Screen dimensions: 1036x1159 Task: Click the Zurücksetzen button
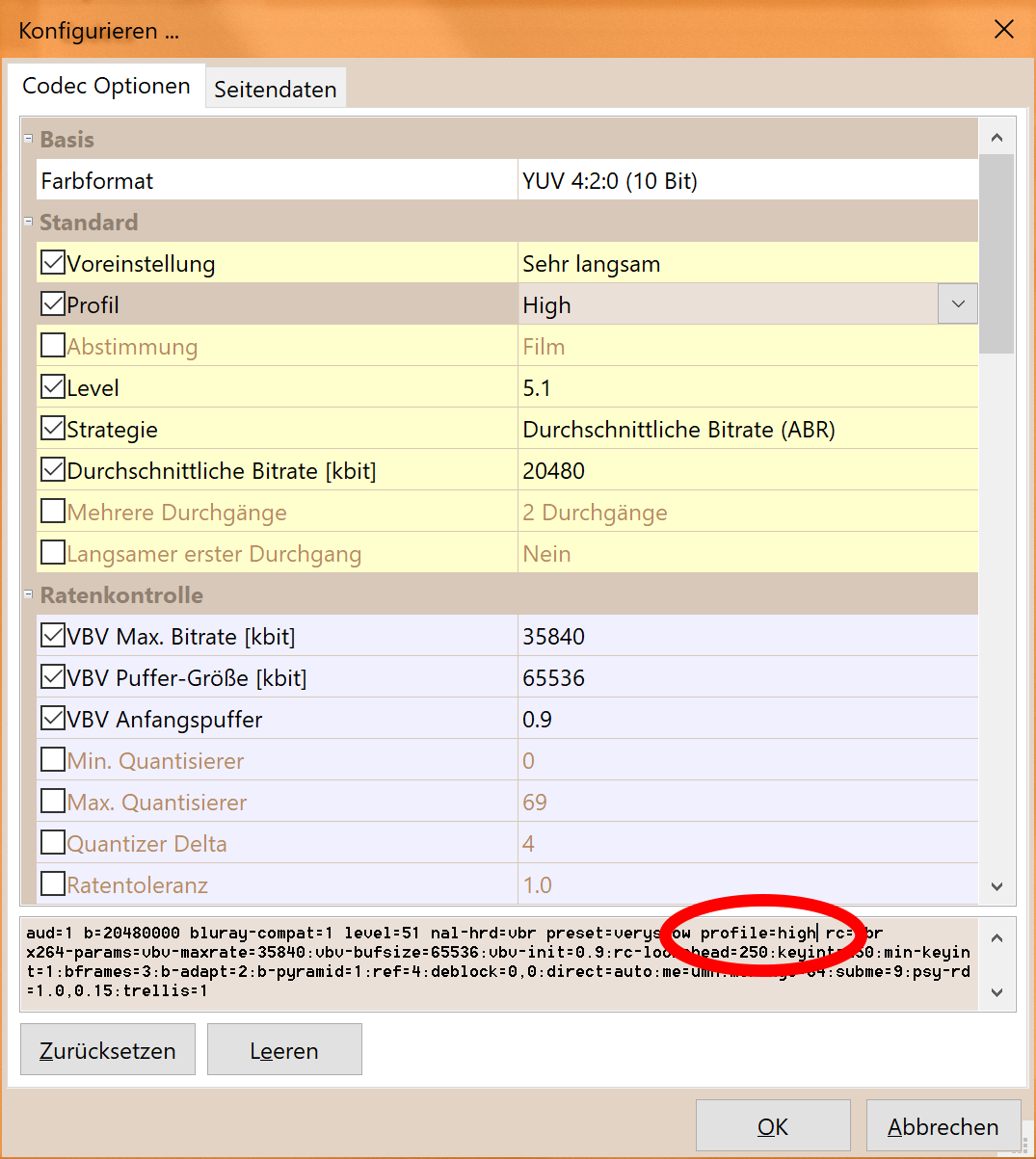pos(108,1050)
